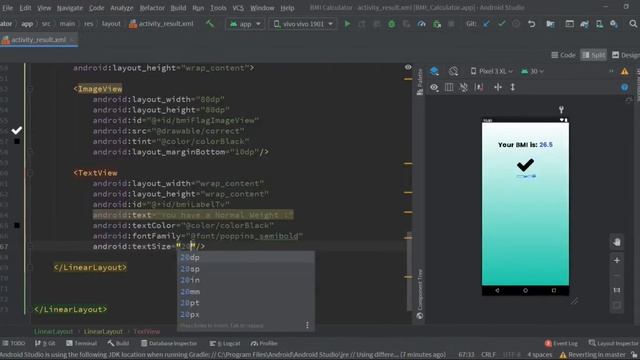The width and height of the screenshot is (640, 360).
Task: Click the res breadcrumb in navigation bar
Action: point(88,24)
